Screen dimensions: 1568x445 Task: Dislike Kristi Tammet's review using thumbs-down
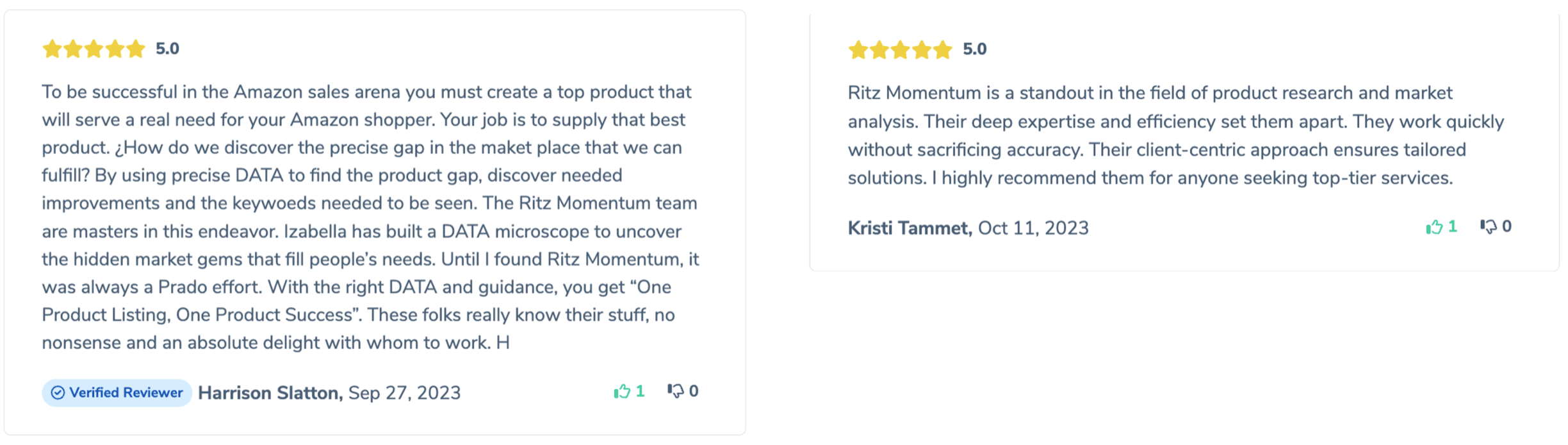pos(1488,226)
